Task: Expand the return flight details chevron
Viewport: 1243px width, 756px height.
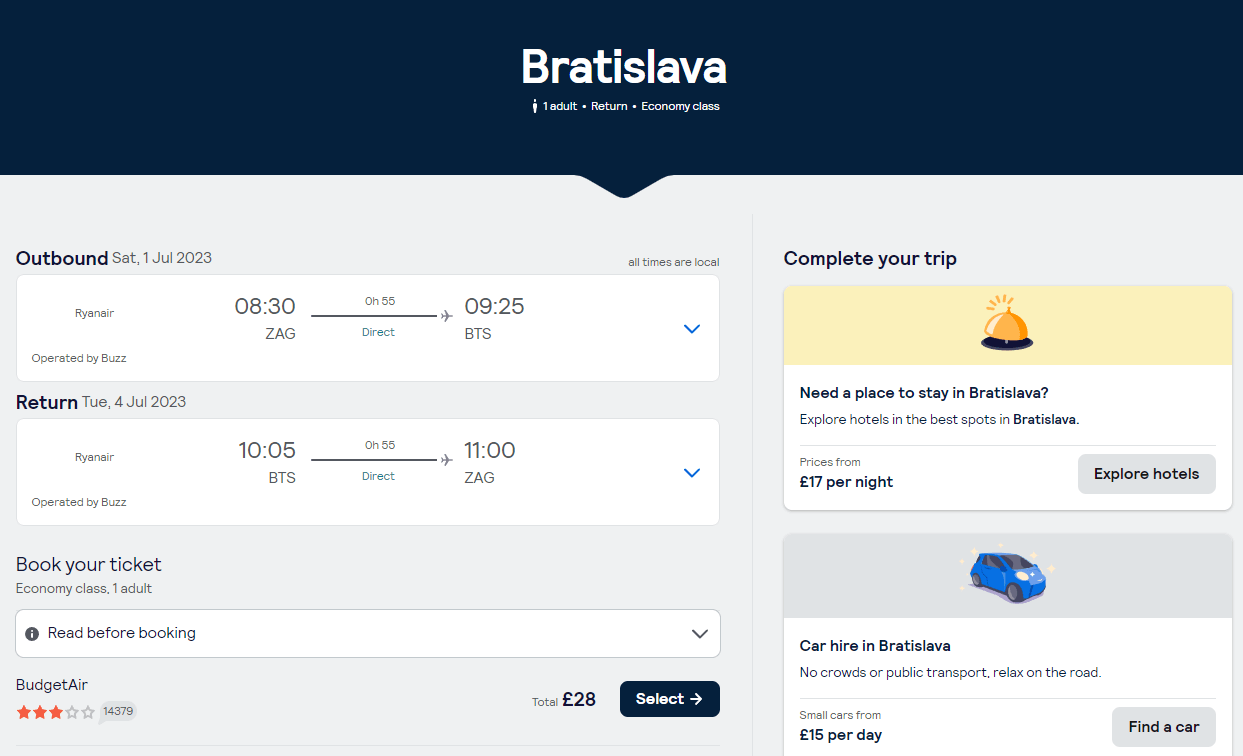Action: [x=692, y=473]
